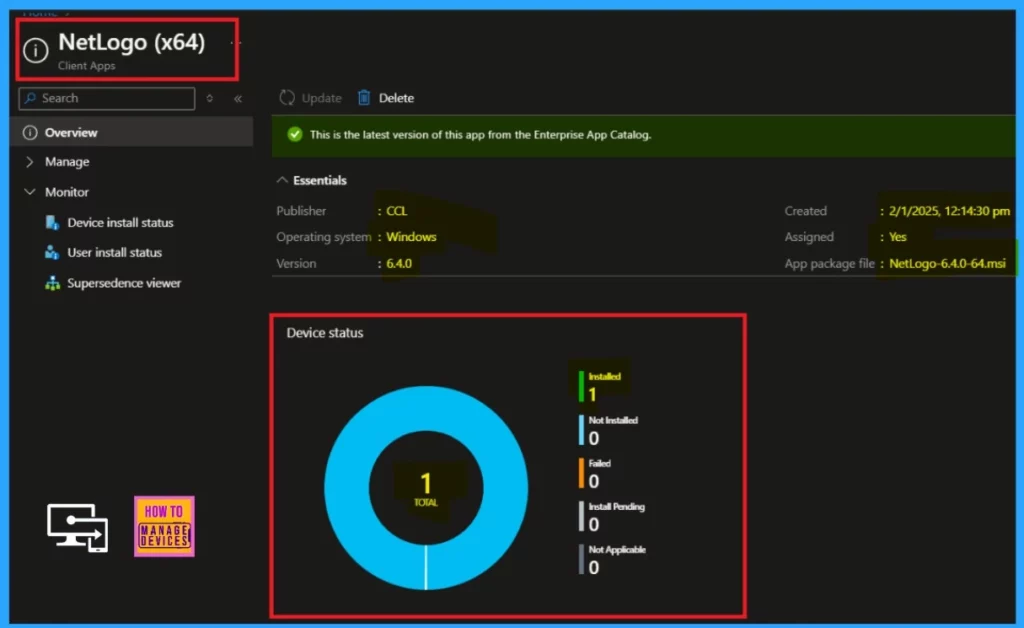
Task: Open Device install status
Action: [120, 223]
